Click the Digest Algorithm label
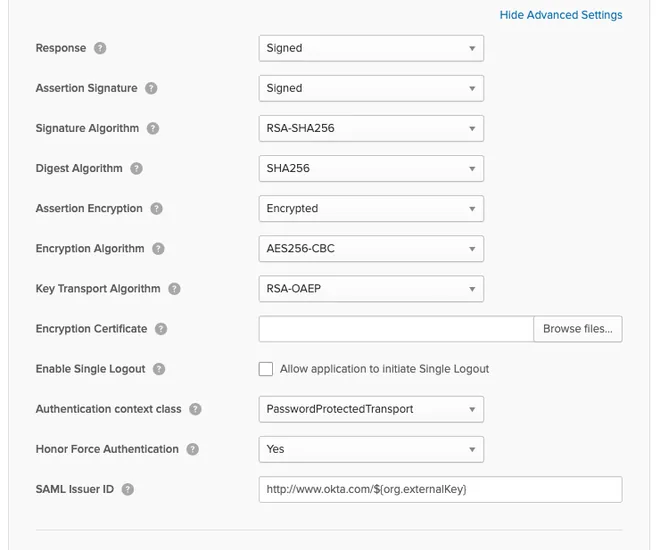The height and width of the screenshot is (550, 660). point(79,168)
